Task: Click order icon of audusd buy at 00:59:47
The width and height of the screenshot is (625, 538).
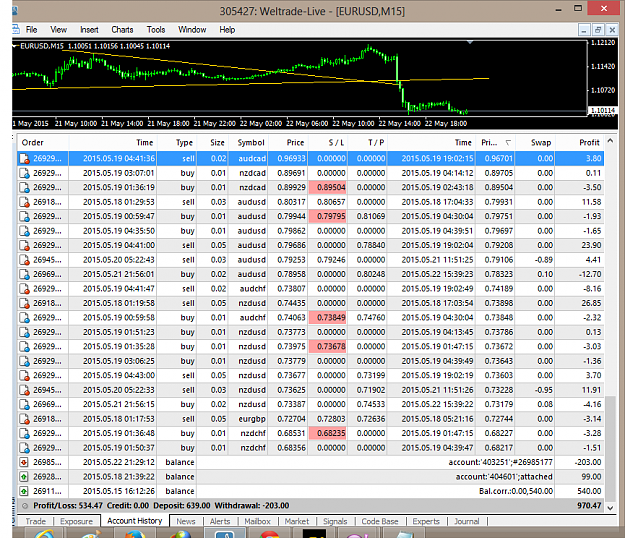Action: pos(25,216)
